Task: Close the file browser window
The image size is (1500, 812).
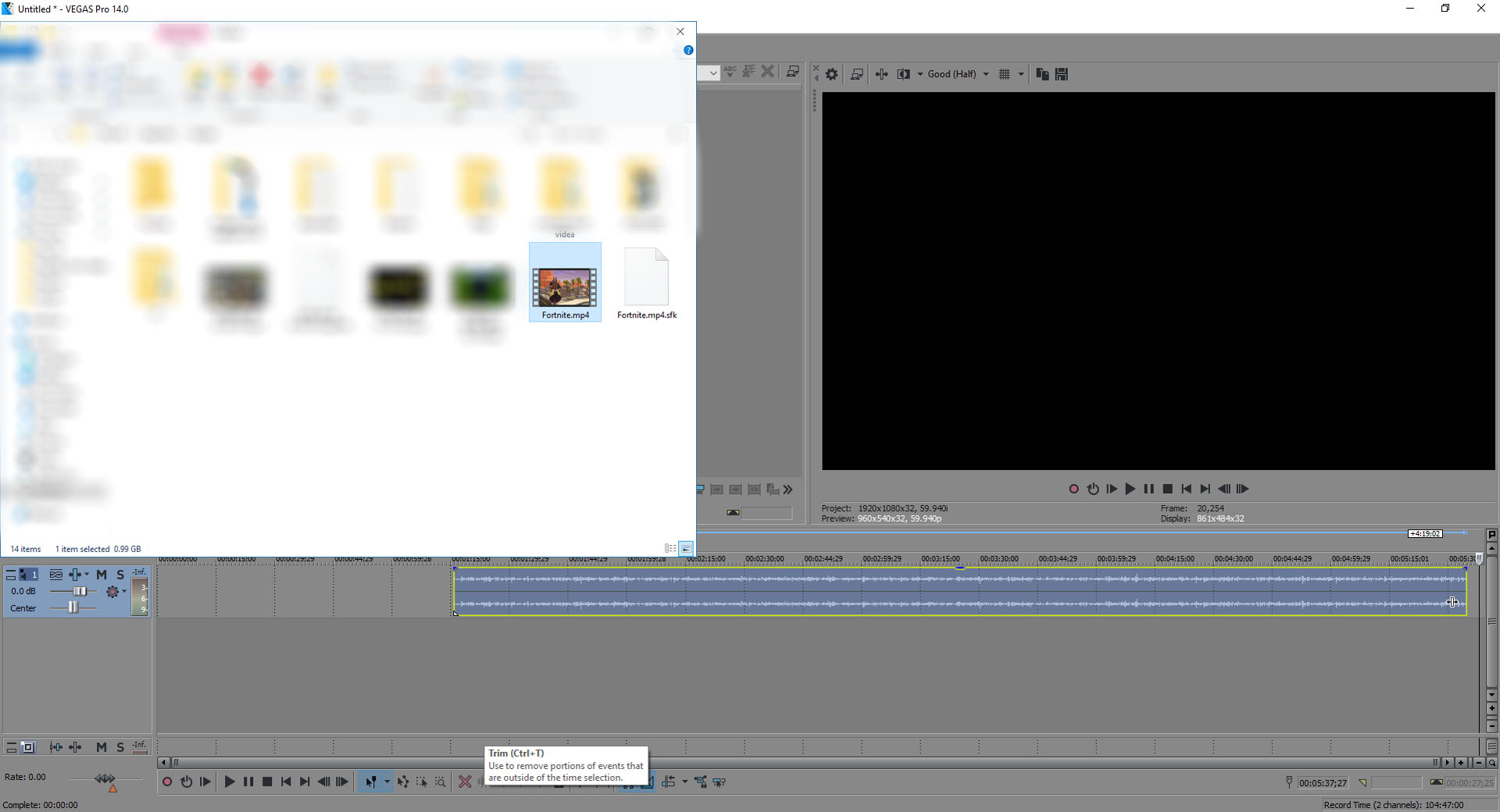Action: click(x=680, y=31)
